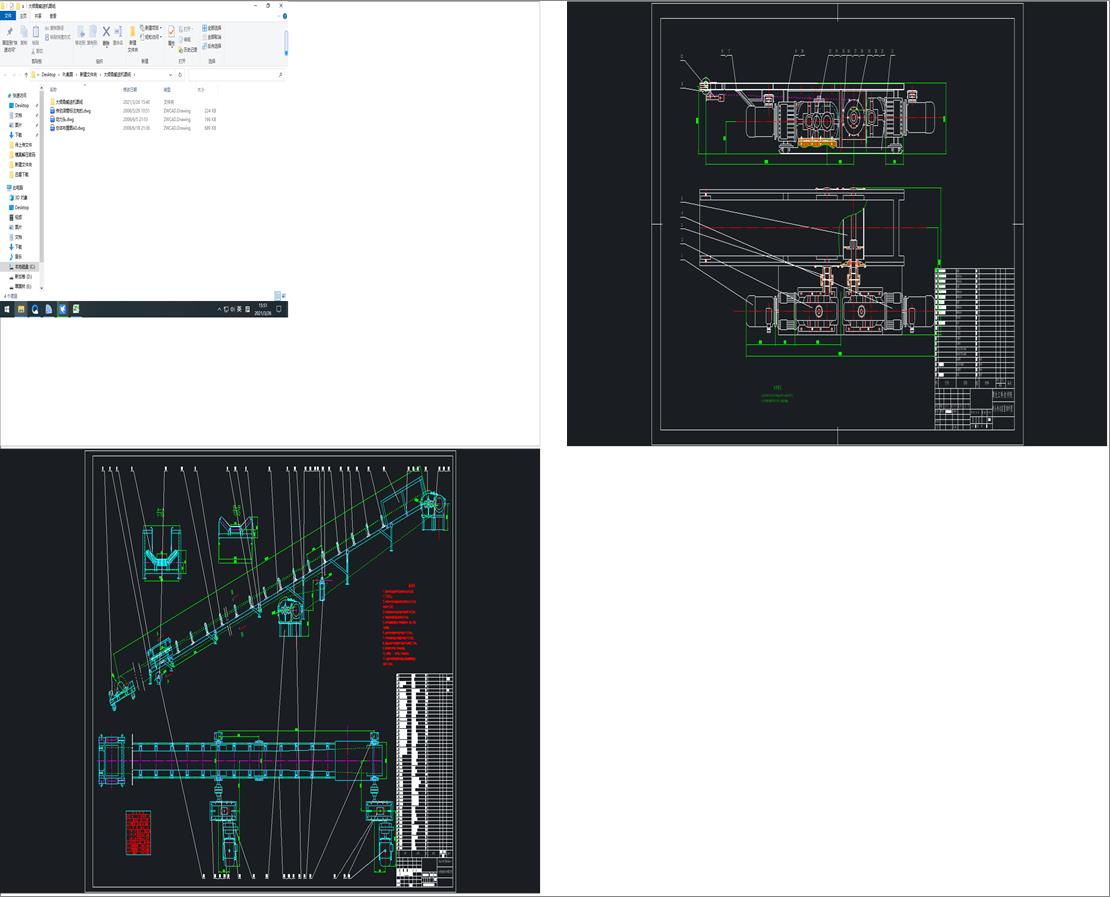Click the History item in Open group
Viewport: 1110px width, 897px height.
(190, 50)
